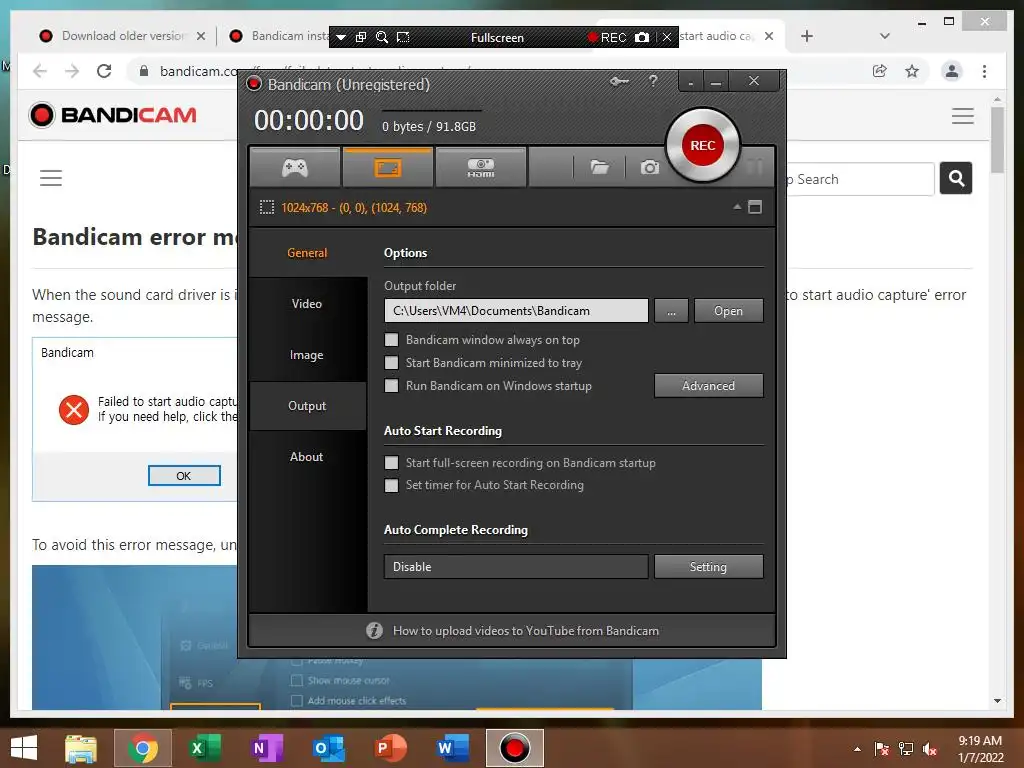This screenshot has width=1024, height=768.
Task: Browse output folder with ... button
Action: pos(671,311)
